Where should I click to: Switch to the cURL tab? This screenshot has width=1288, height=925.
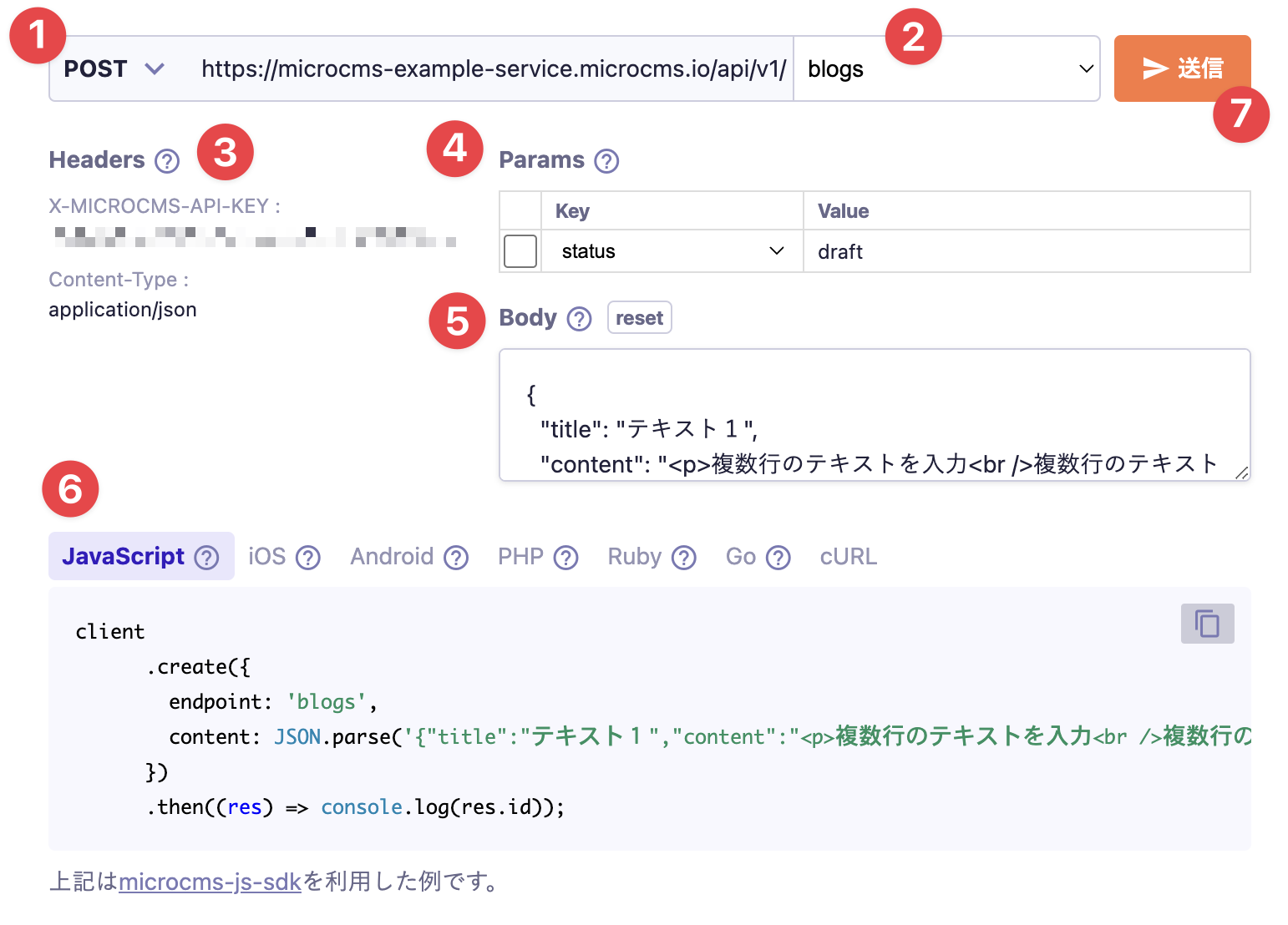[847, 556]
